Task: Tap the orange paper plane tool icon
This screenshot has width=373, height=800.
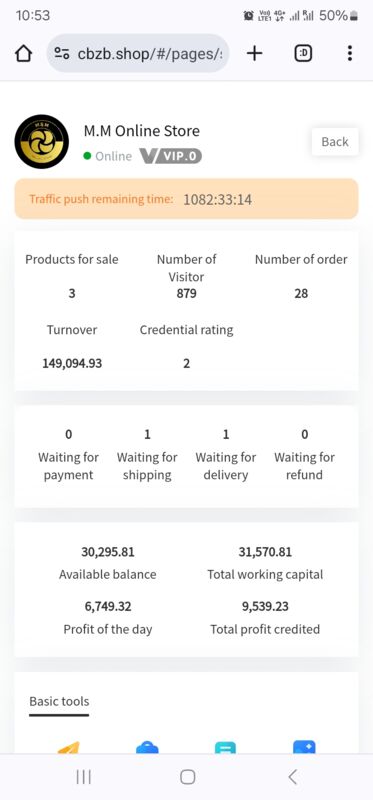Action: pyautogui.click(x=69, y=748)
